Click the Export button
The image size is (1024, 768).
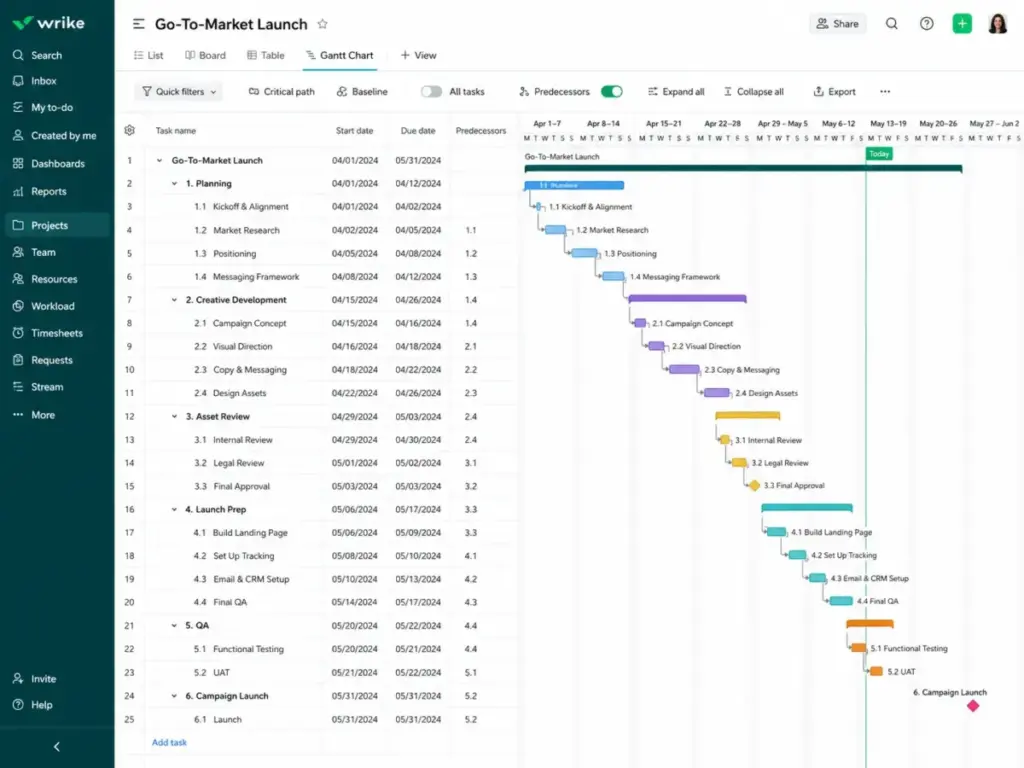click(x=835, y=91)
